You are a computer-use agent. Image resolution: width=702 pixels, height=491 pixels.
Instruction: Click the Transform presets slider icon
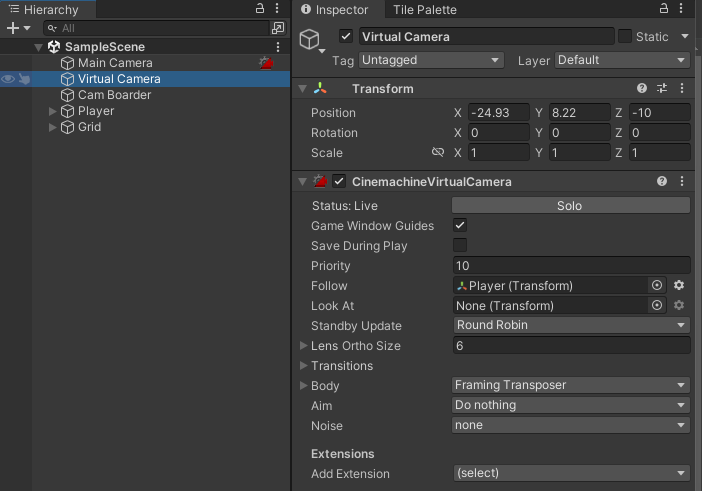coord(662,88)
